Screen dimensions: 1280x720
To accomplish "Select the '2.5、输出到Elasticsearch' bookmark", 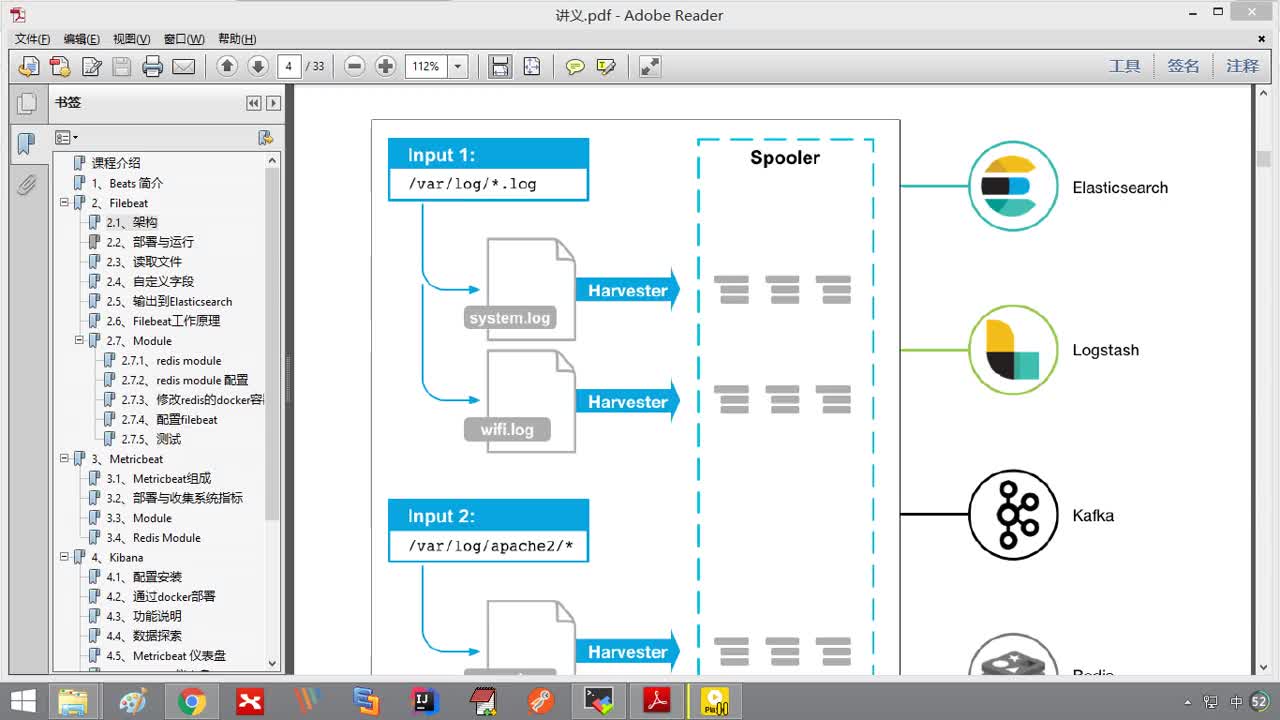I will 169,301.
